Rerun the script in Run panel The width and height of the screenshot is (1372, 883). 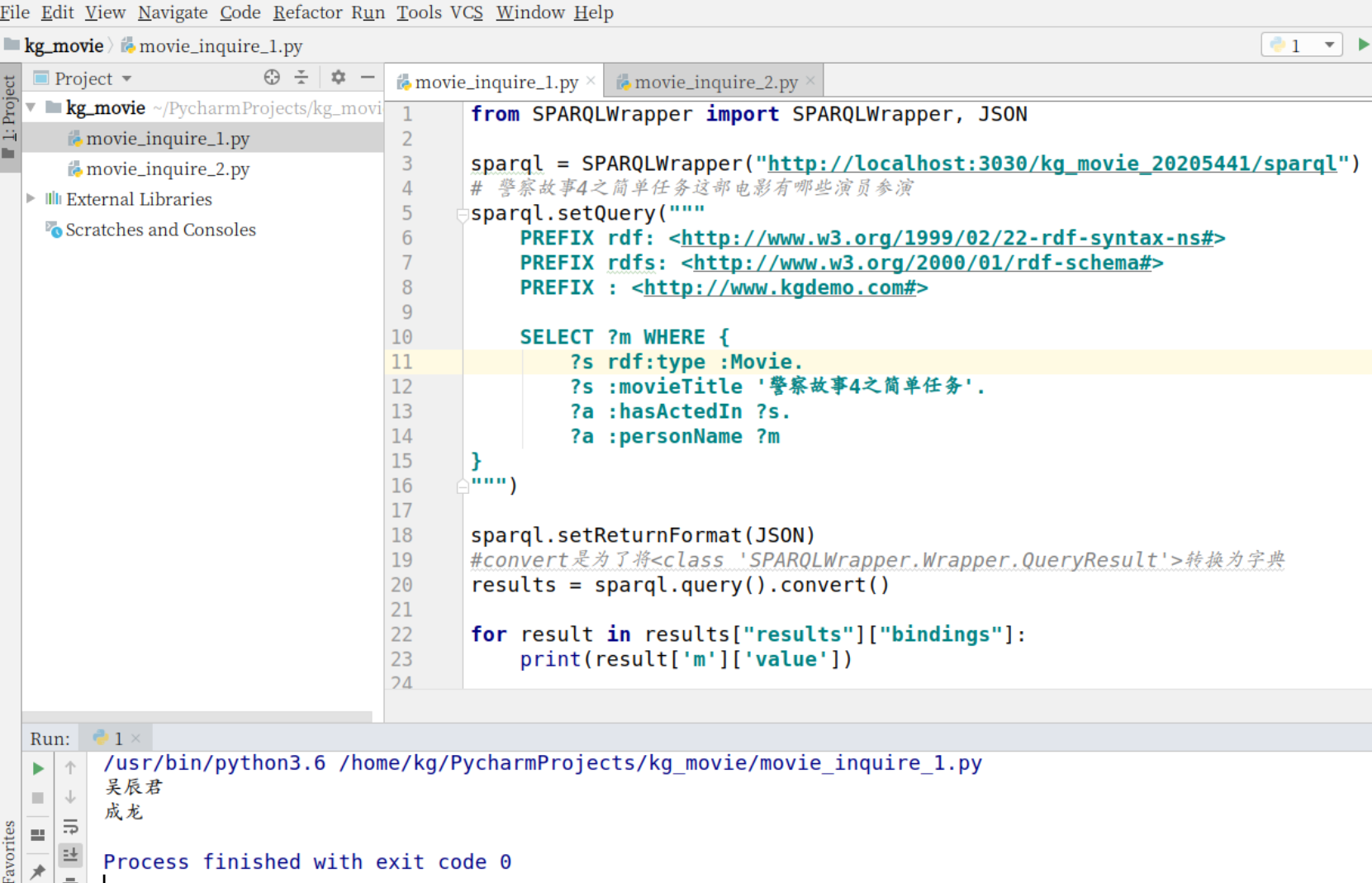(38, 768)
